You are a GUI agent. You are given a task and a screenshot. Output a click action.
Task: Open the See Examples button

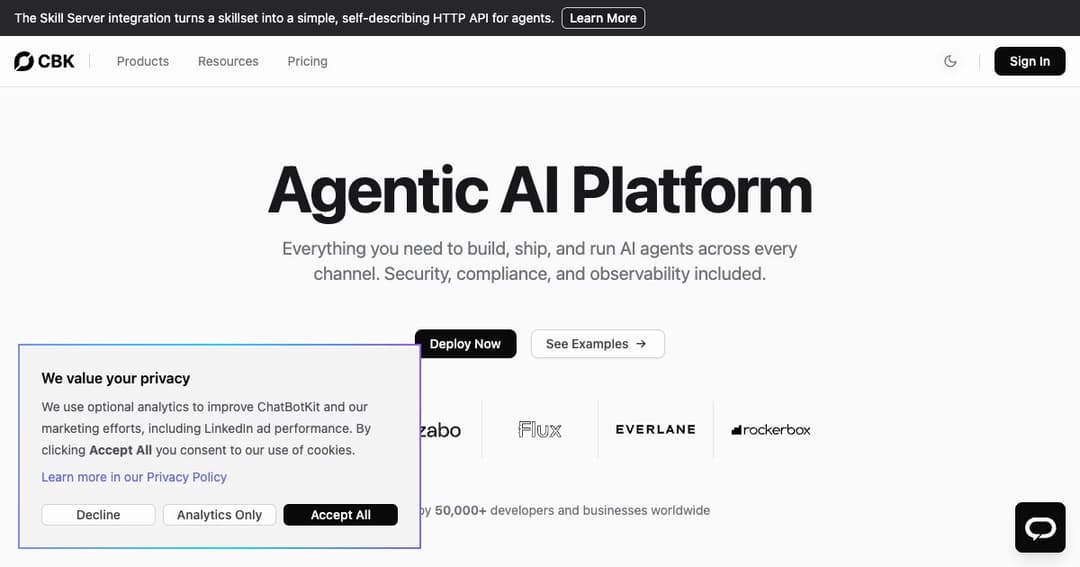pyautogui.click(x=598, y=344)
